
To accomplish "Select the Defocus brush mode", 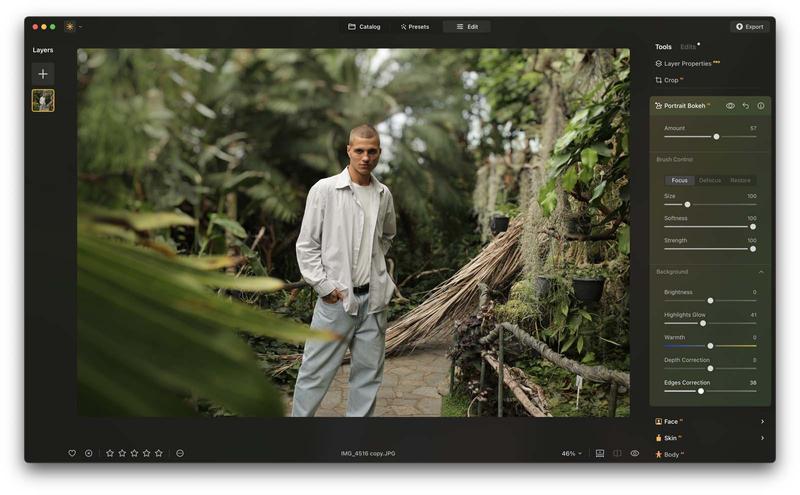I will pyautogui.click(x=710, y=180).
